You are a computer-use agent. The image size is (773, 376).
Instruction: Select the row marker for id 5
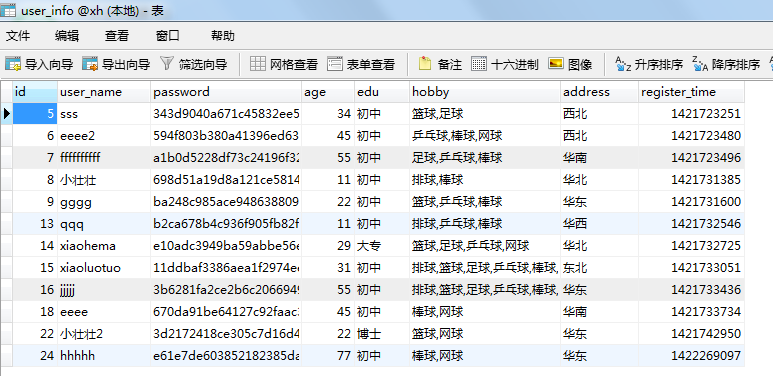pyautogui.click(x=6, y=114)
